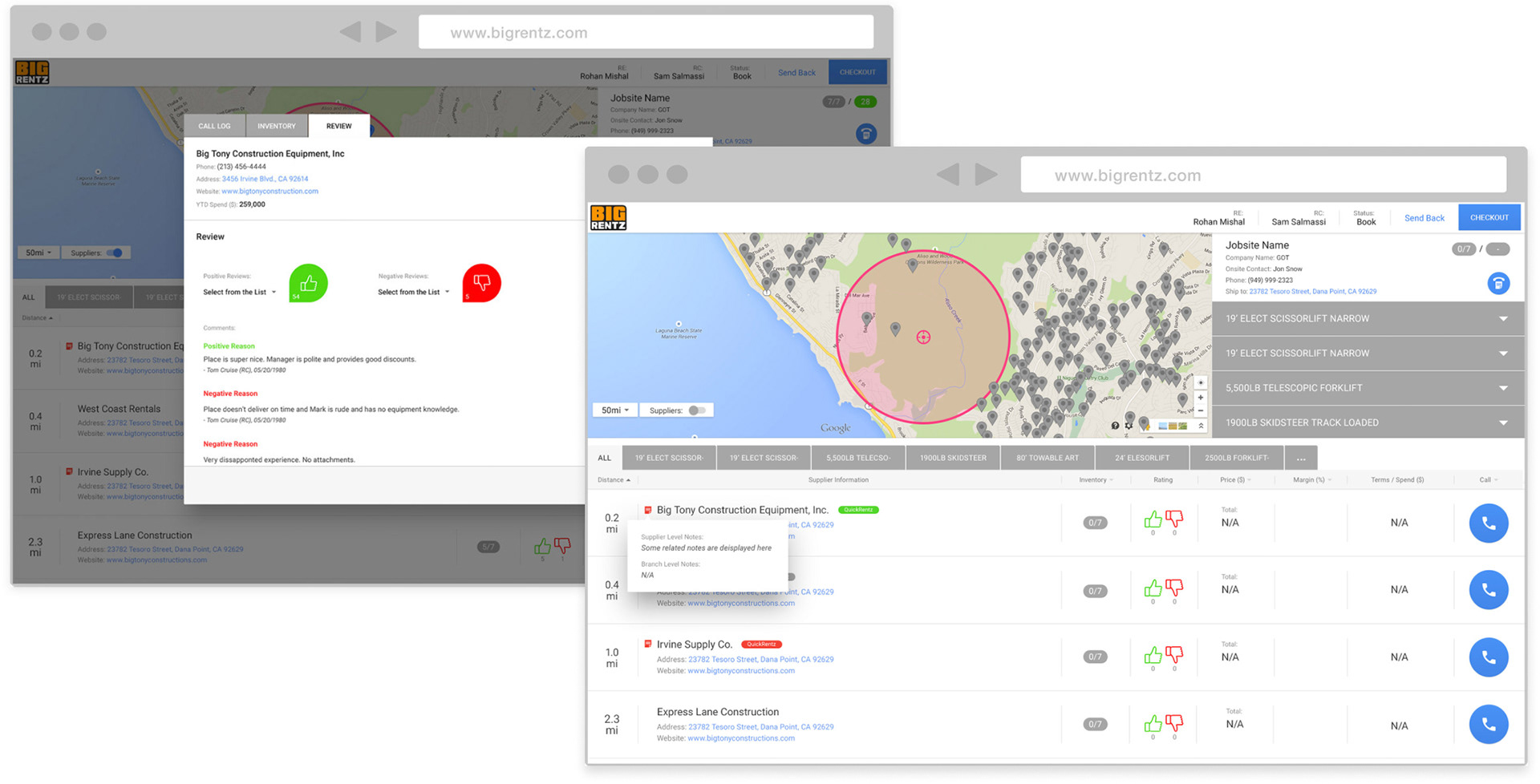Thumbs down Irvine Supply Co. in front window

(x=1174, y=655)
